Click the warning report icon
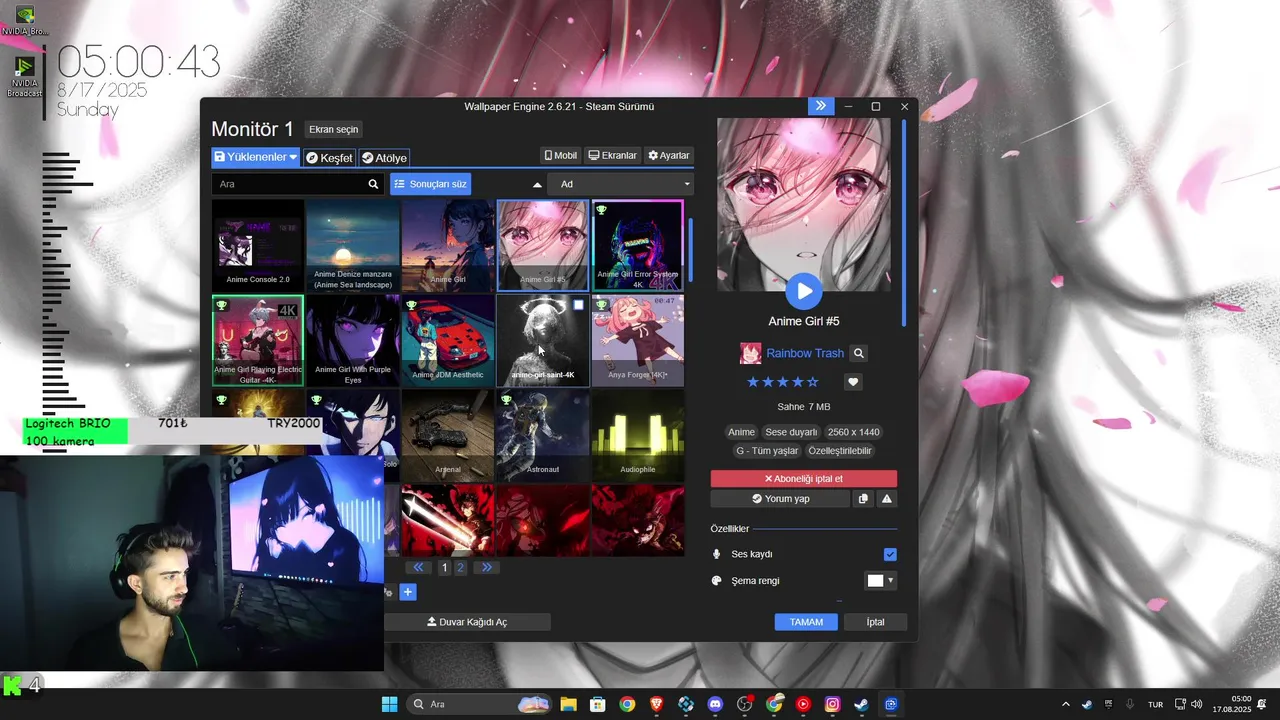1280x720 pixels. coord(887,499)
